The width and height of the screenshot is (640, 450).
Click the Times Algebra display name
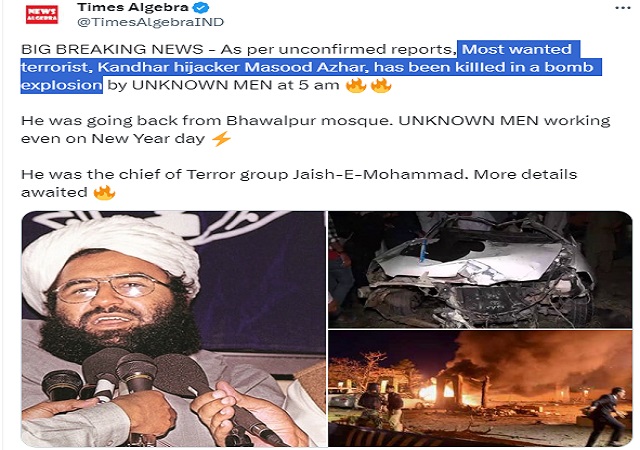click(133, 7)
